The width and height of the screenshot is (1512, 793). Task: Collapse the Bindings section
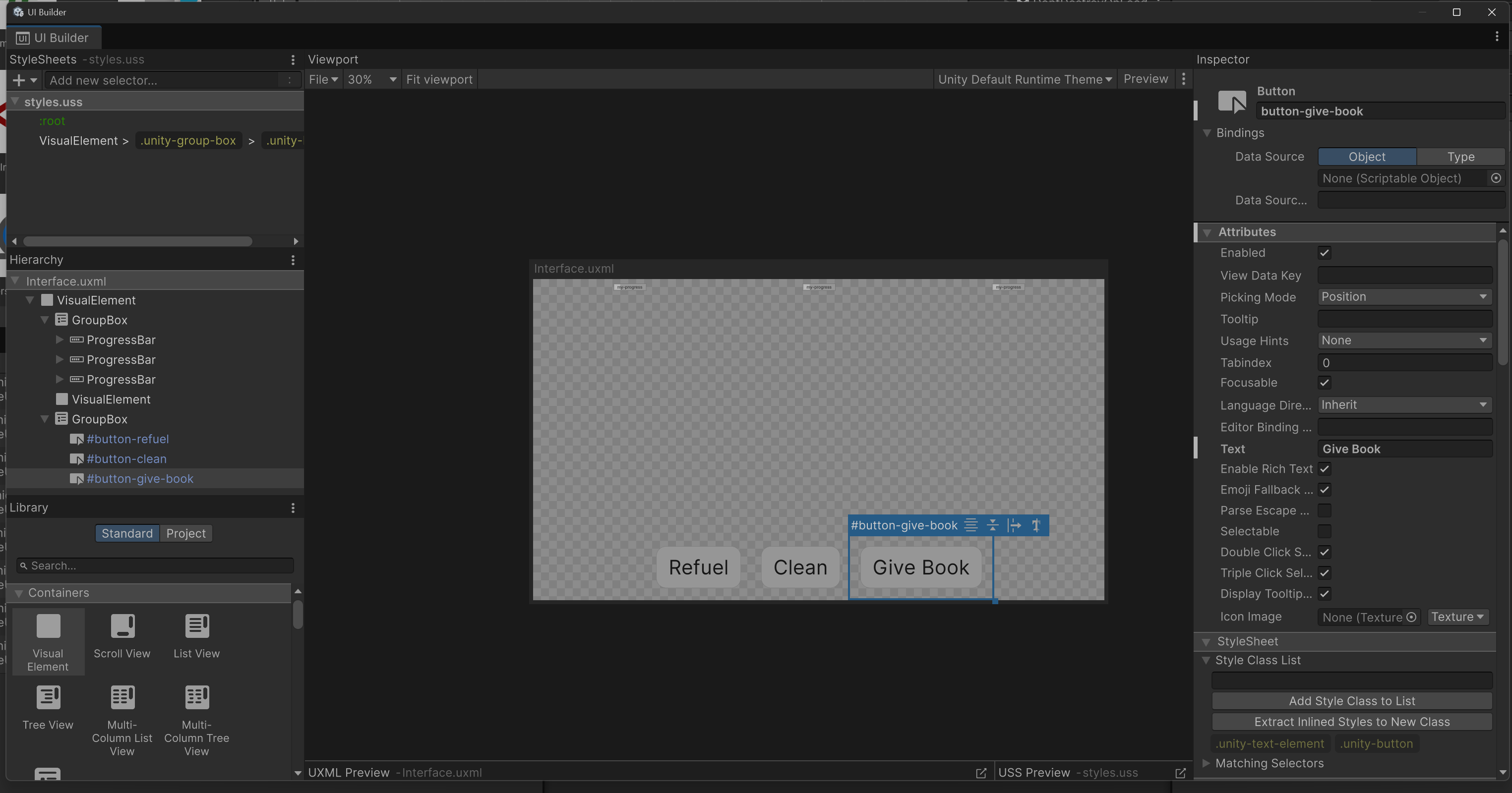(x=1207, y=133)
